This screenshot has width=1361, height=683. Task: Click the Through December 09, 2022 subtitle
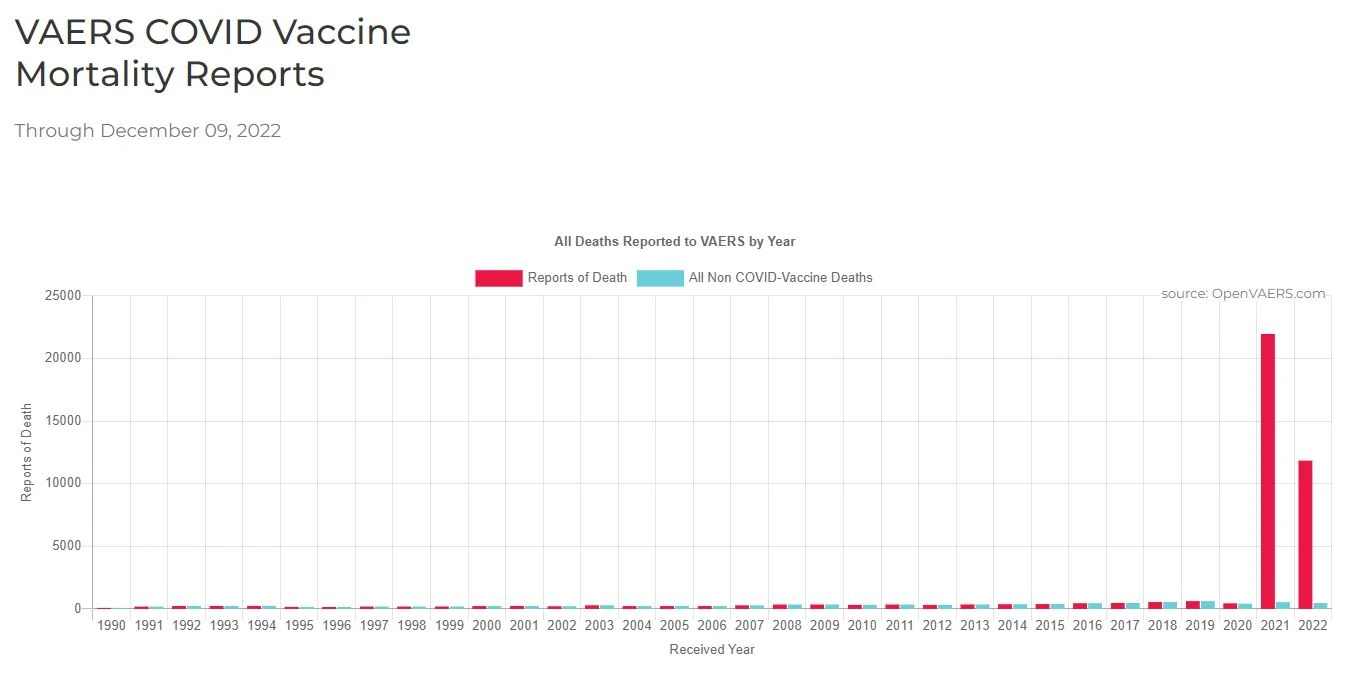[148, 131]
